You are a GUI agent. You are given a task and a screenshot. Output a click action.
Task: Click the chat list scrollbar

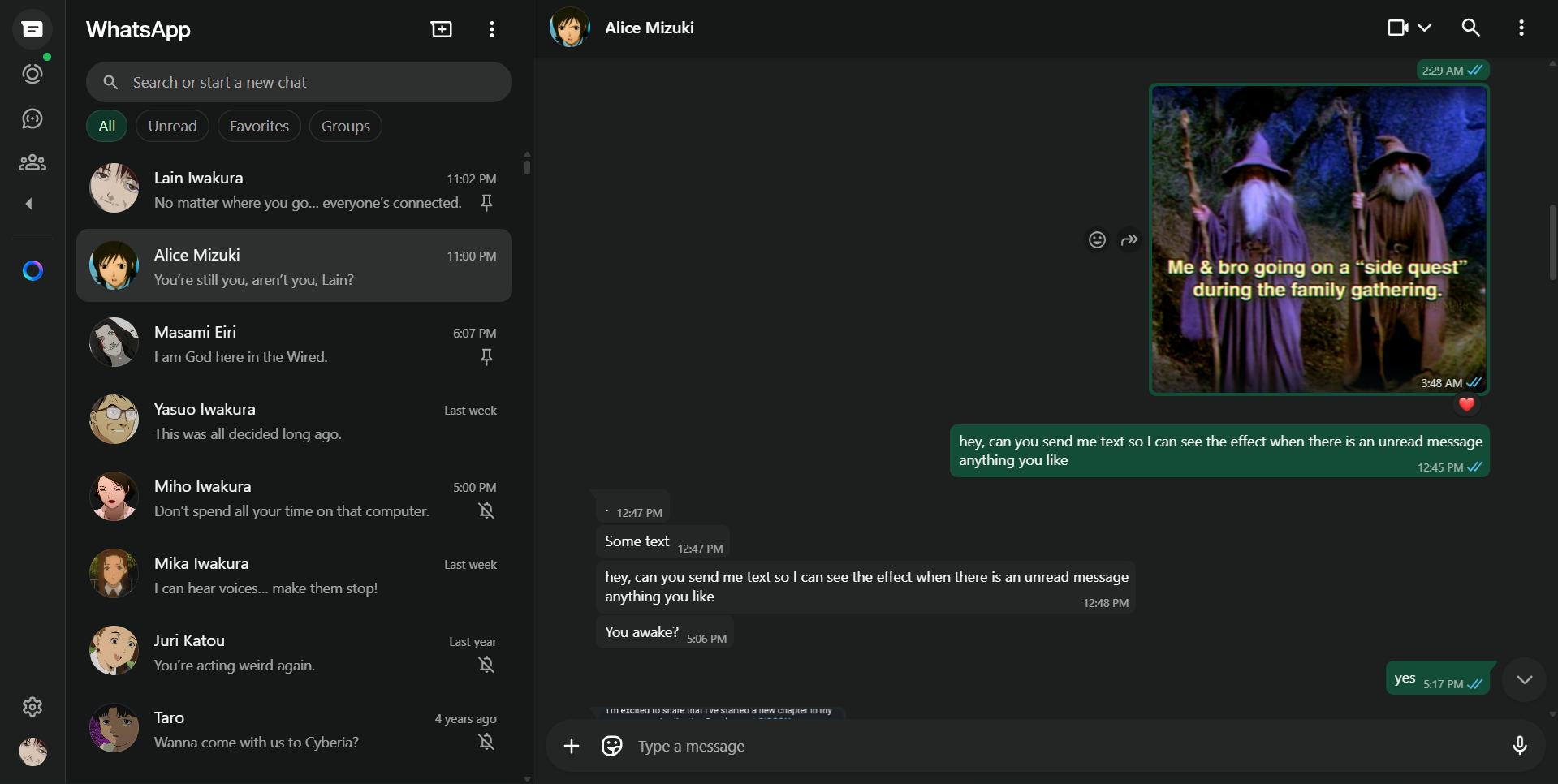tap(527, 166)
